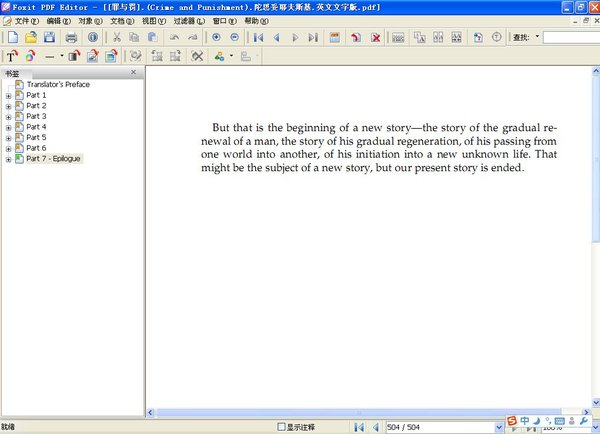Image resolution: width=600 pixels, height=434 pixels.
Task: Open page number dropdown in status bar
Action: 499,427
